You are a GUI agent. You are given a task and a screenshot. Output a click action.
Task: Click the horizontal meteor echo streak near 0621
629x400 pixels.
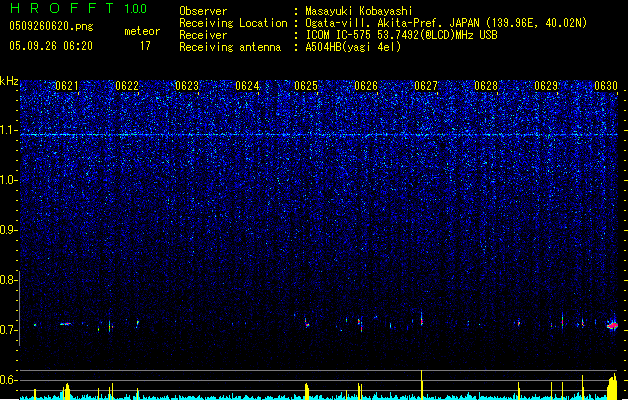point(66,324)
